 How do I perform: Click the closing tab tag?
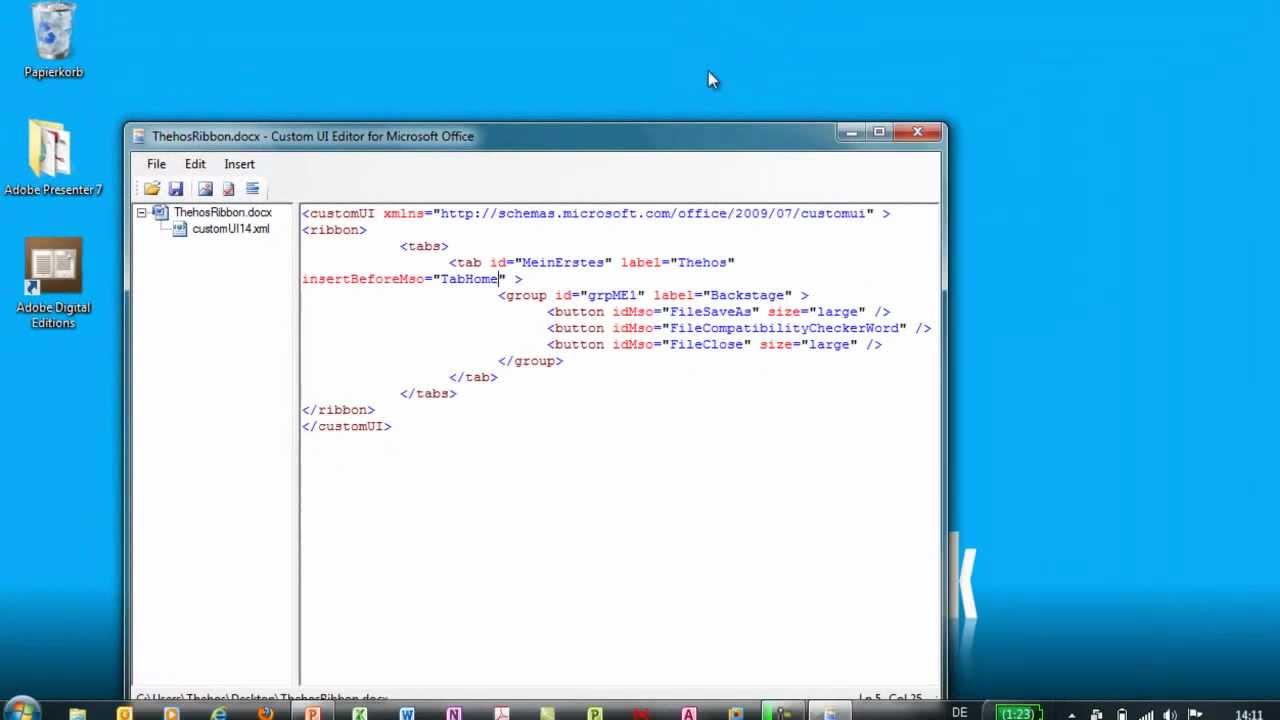(x=473, y=377)
